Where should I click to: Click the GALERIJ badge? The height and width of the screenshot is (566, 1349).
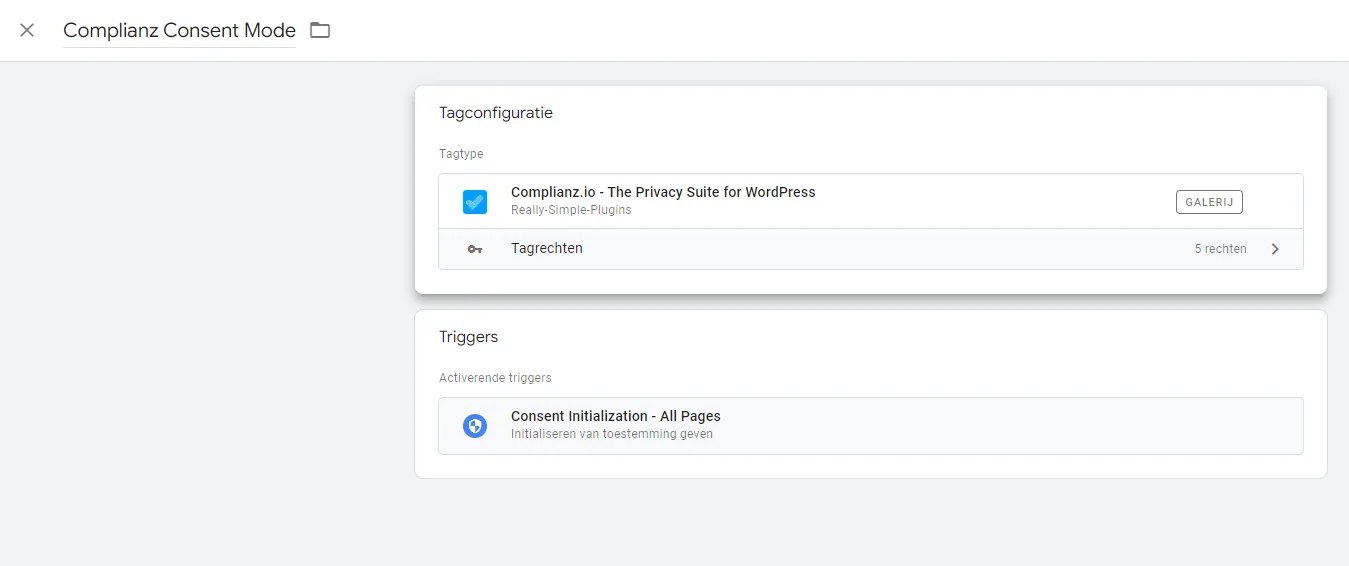click(1209, 202)
